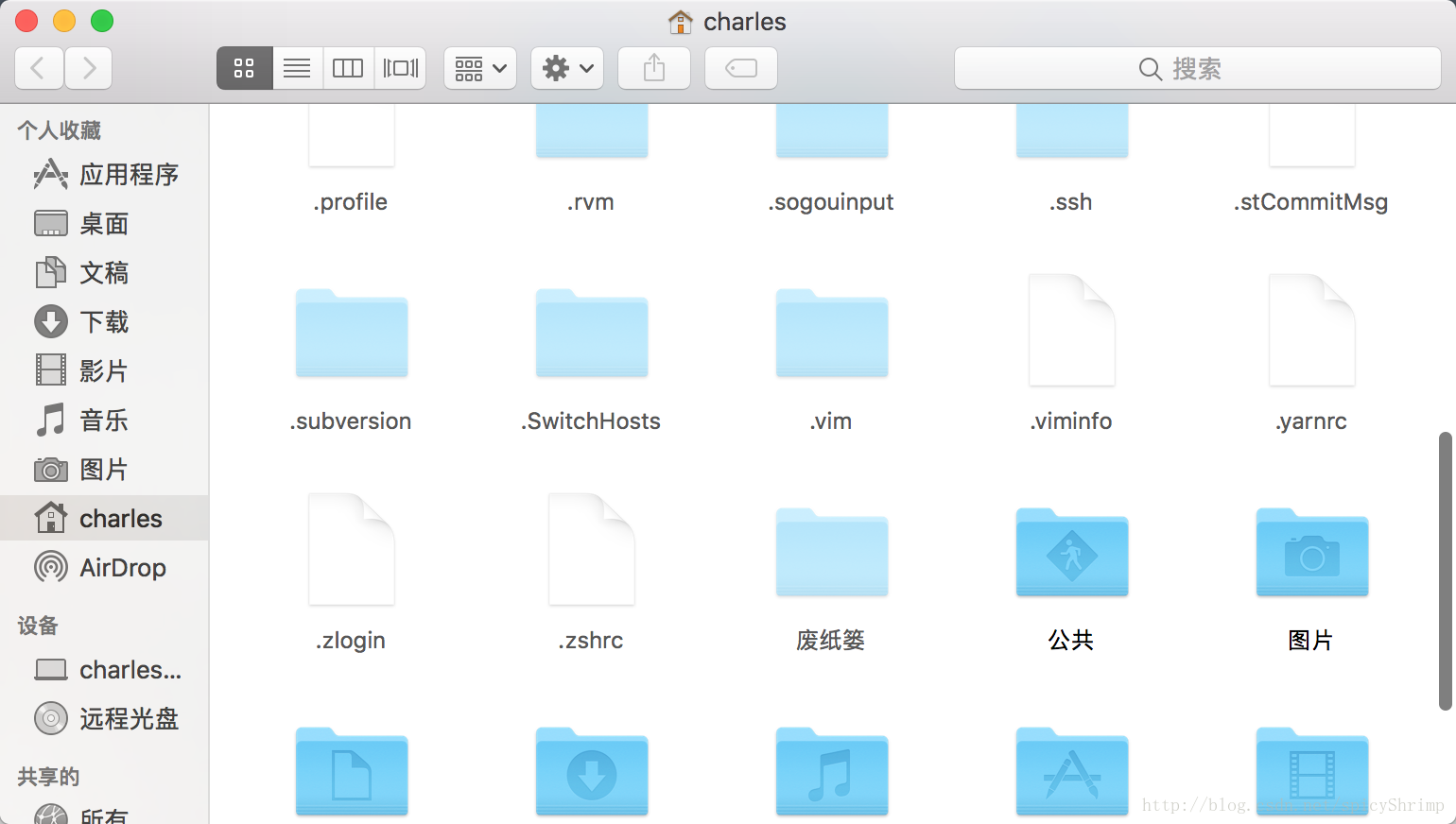Open the action gear menu
Screen dimensions: 1456x824
(565, 67)
